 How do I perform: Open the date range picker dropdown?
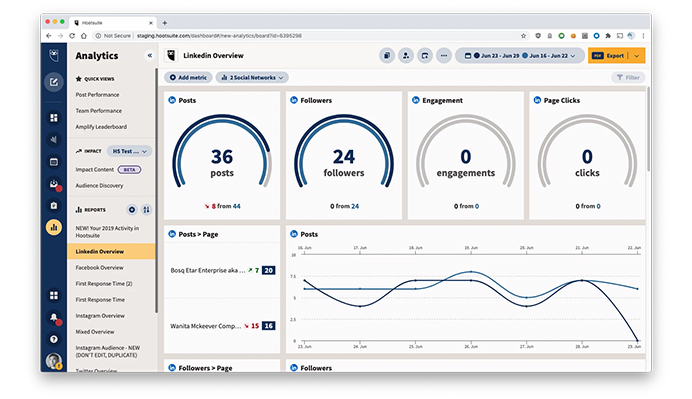[520, 56]
